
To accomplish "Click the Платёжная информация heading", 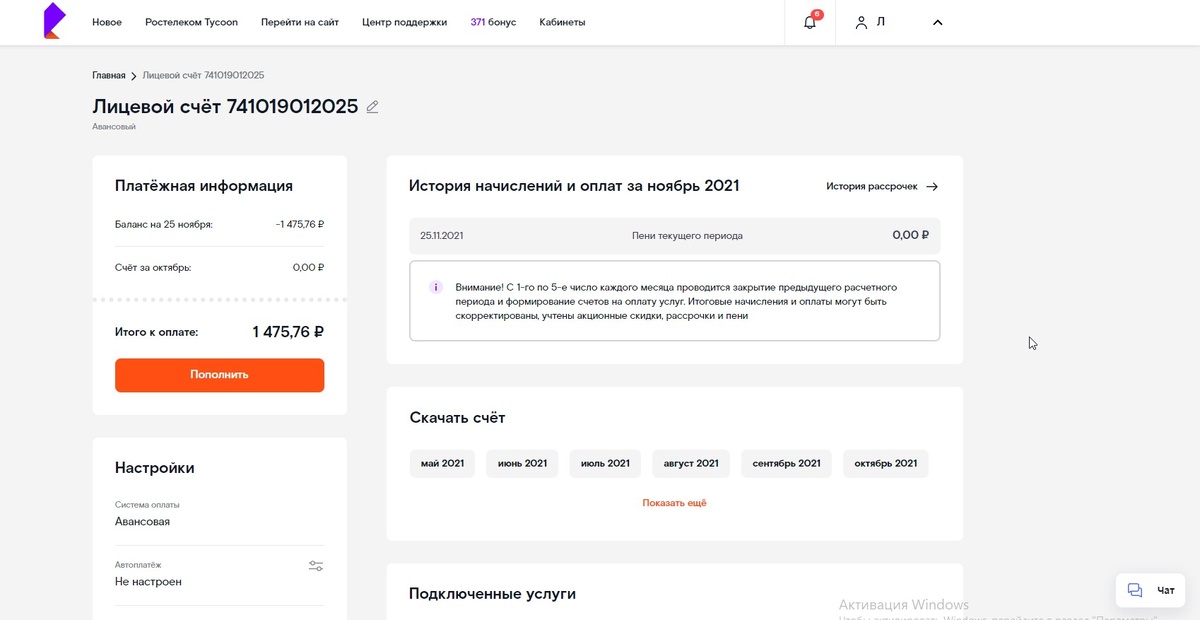I will pyautogui.click(x=204, y=186).
